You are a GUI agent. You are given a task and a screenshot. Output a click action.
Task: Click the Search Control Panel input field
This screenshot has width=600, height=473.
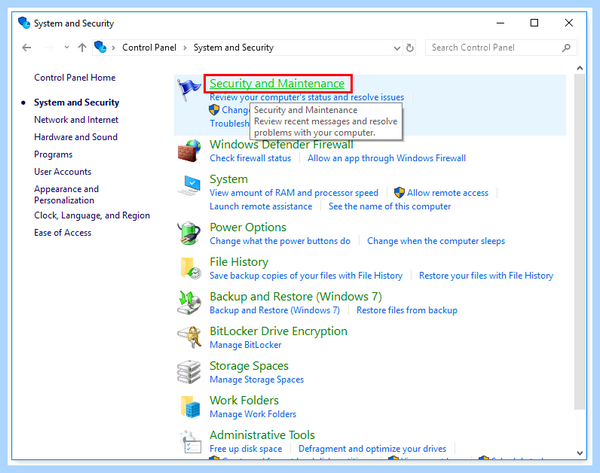(501, 48)
